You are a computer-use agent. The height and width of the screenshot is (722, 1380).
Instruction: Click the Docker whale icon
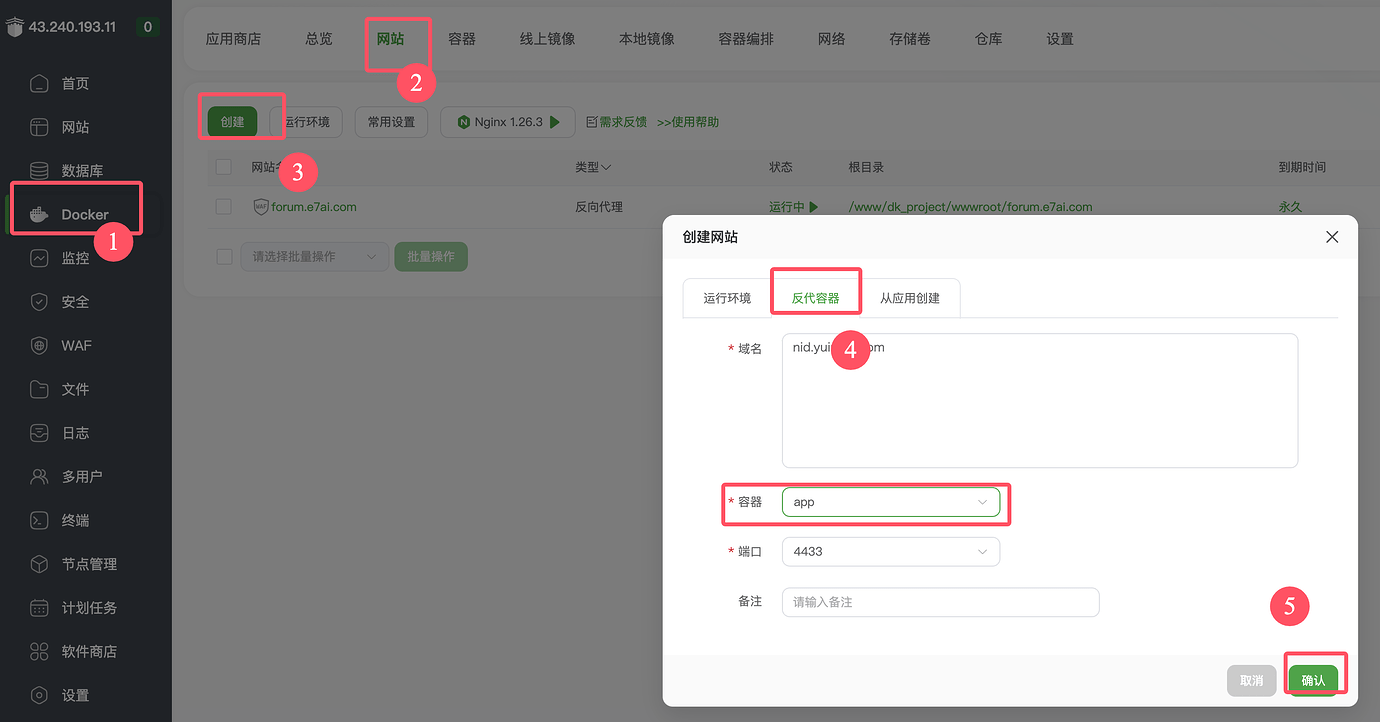[39, 214]
